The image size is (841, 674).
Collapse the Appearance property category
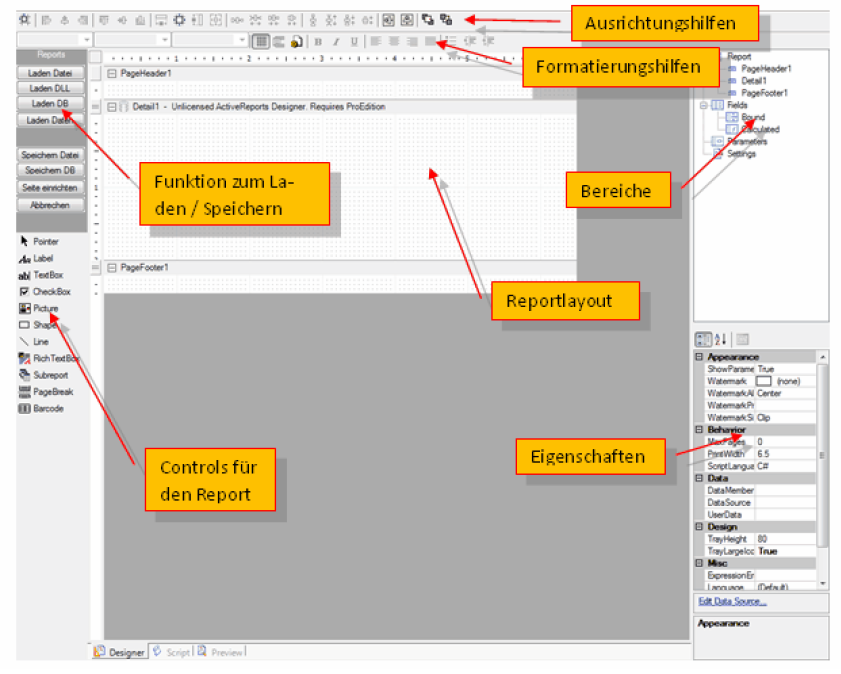[x=699, y=357]
